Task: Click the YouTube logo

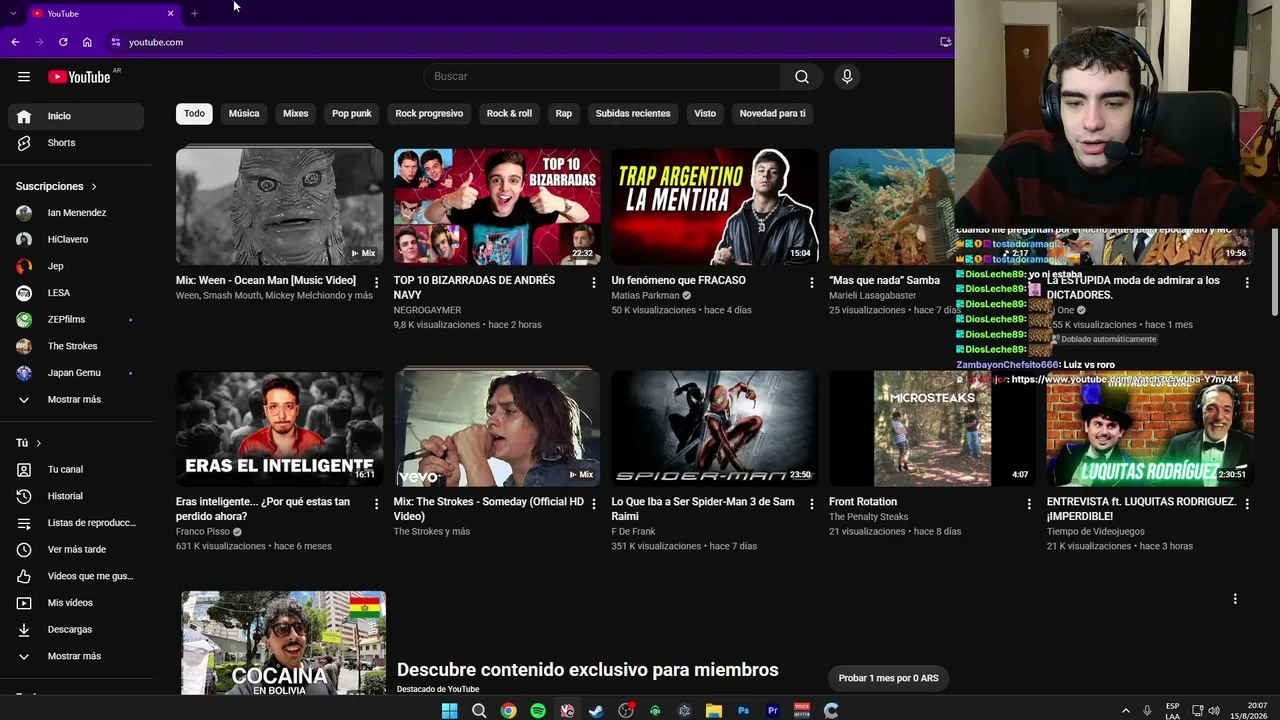Action: click(x=79, y=77)
